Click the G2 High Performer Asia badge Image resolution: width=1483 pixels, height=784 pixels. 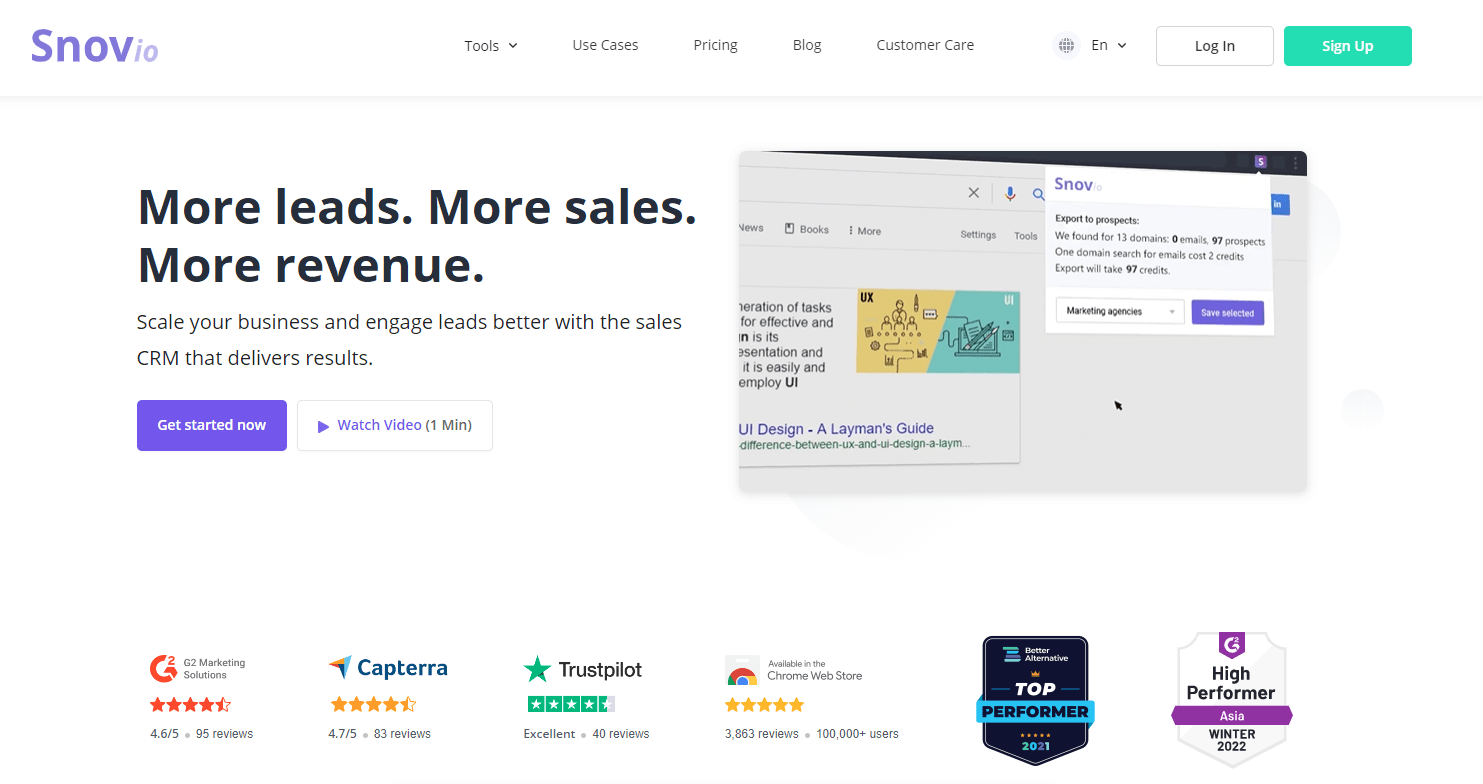[x=1231, y=699]
